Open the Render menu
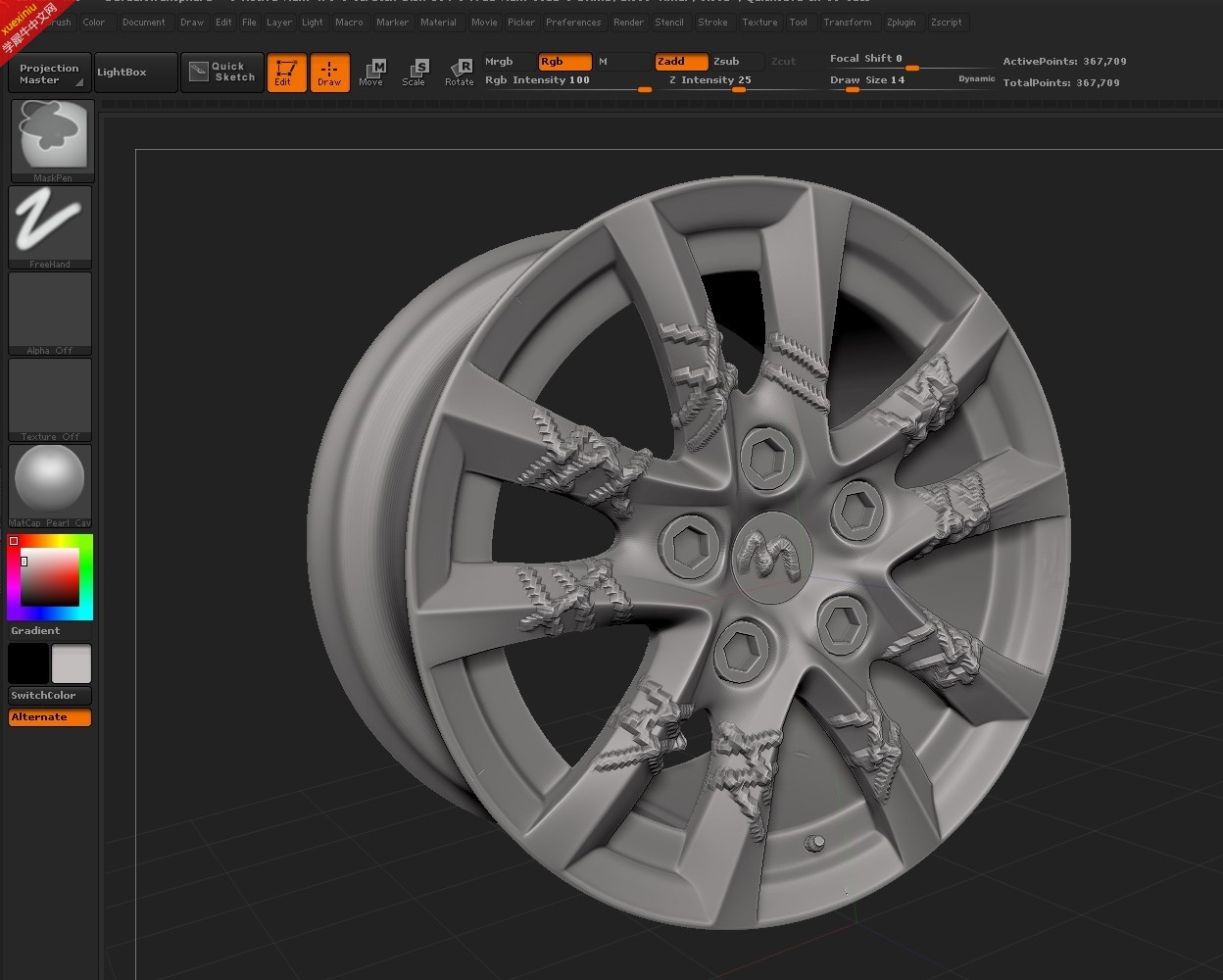Viewport: 1223px width, 980px height. [x=629, y=23]
